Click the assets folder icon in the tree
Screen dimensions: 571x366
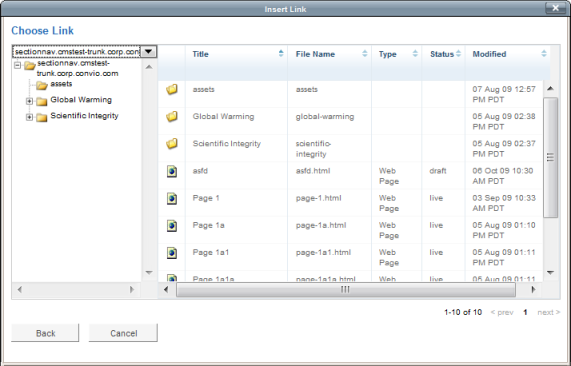pyautogui.click(x=42, y=85)
